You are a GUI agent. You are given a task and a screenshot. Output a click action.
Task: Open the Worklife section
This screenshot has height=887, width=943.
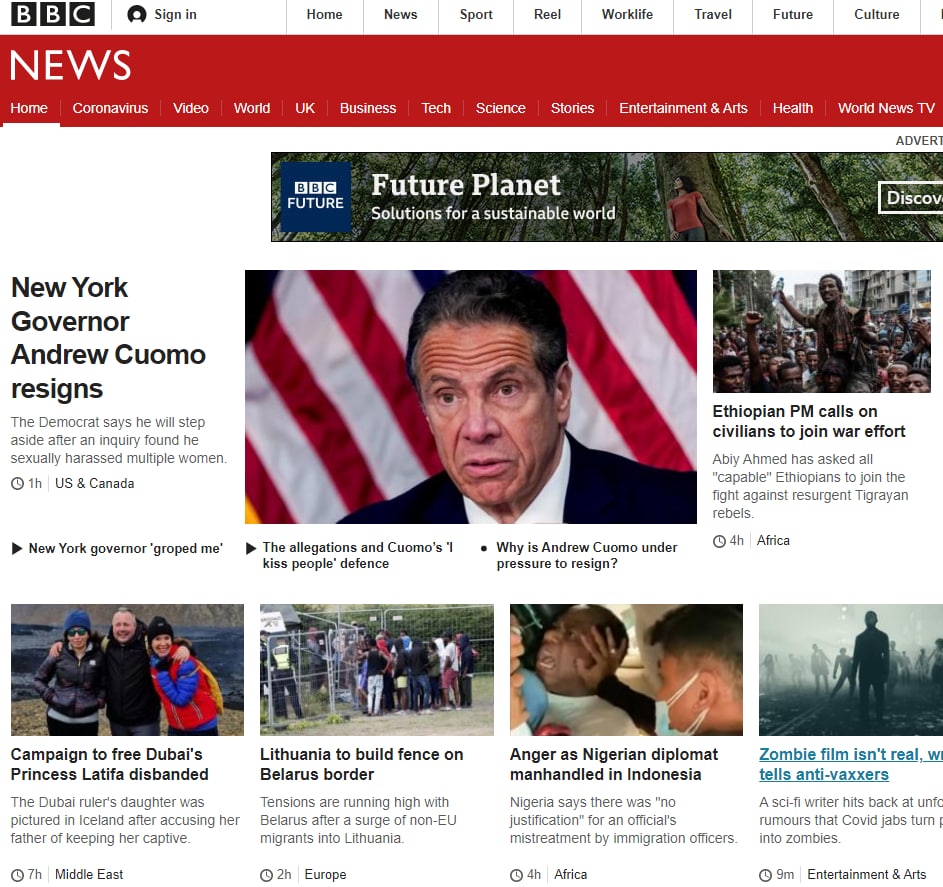[x=627, y=14]
